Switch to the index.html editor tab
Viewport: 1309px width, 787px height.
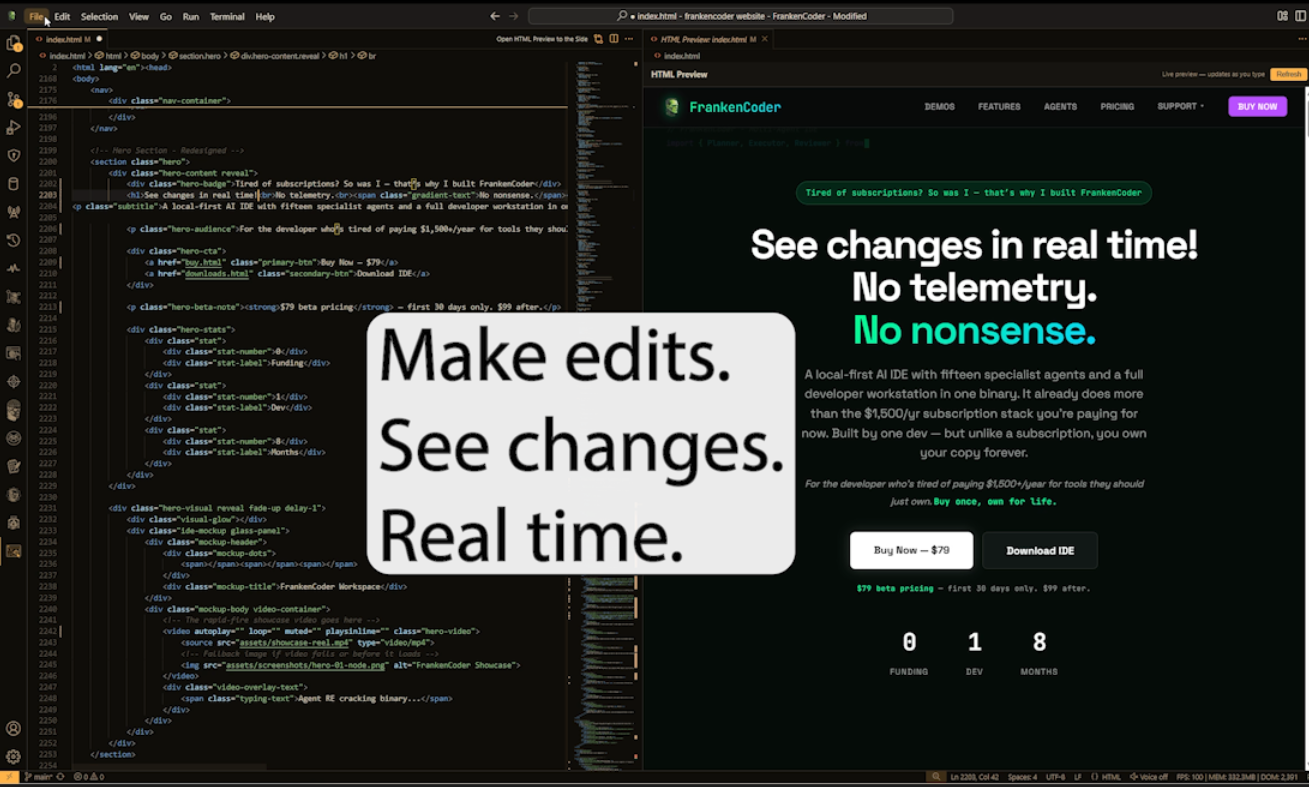point(68,39)
